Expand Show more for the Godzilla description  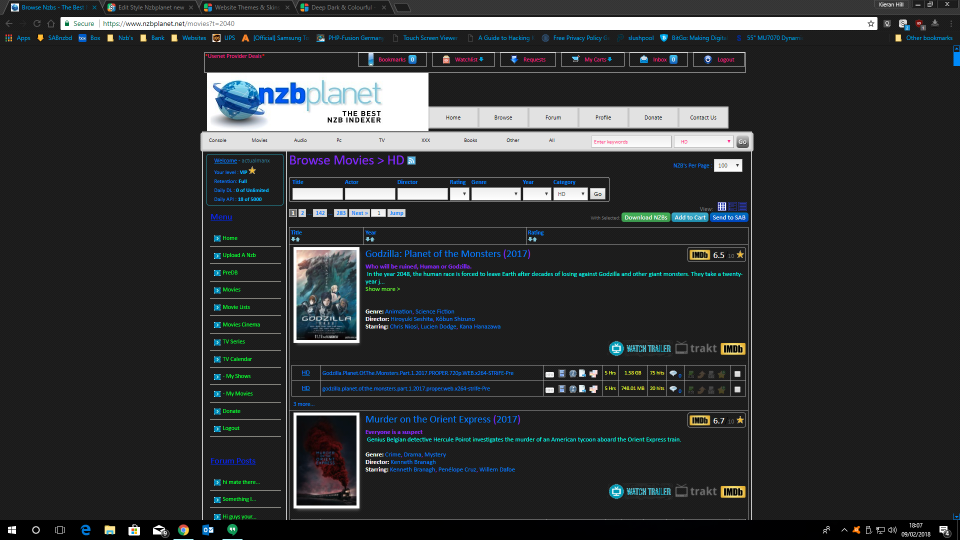(x=382, y=289)
